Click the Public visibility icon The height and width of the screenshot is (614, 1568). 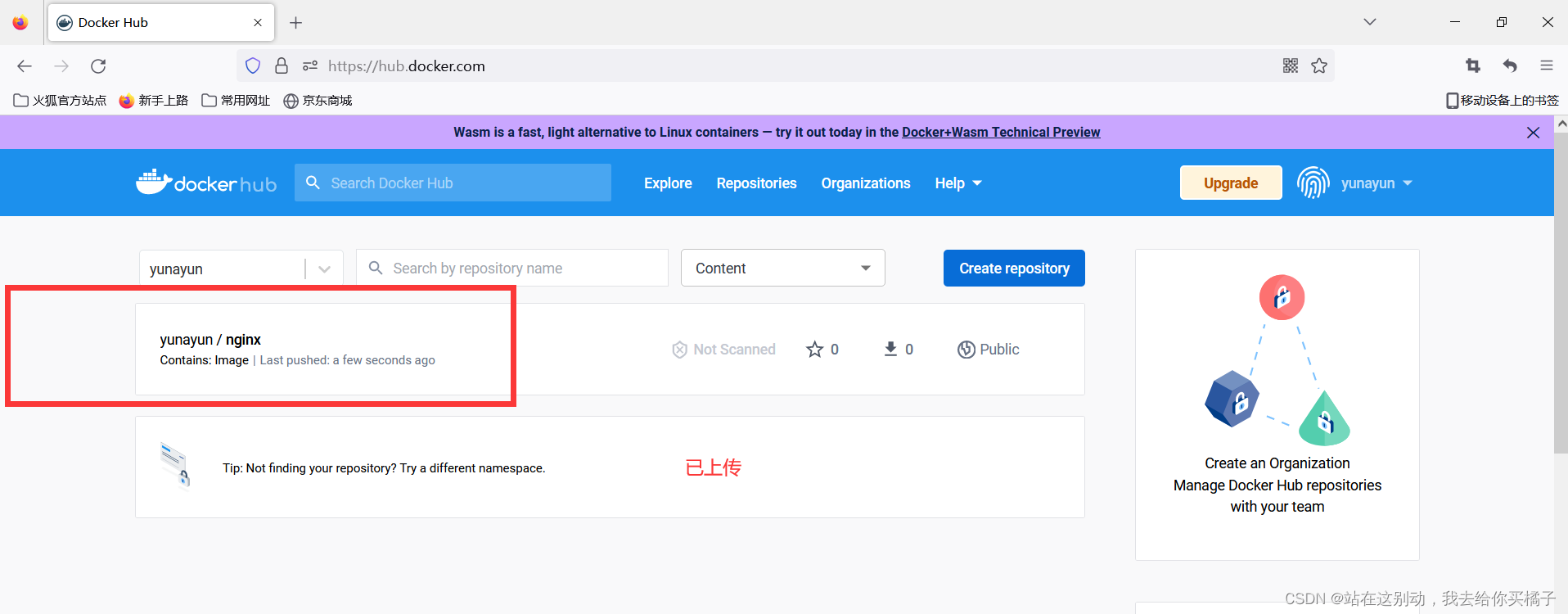point(966,350)
